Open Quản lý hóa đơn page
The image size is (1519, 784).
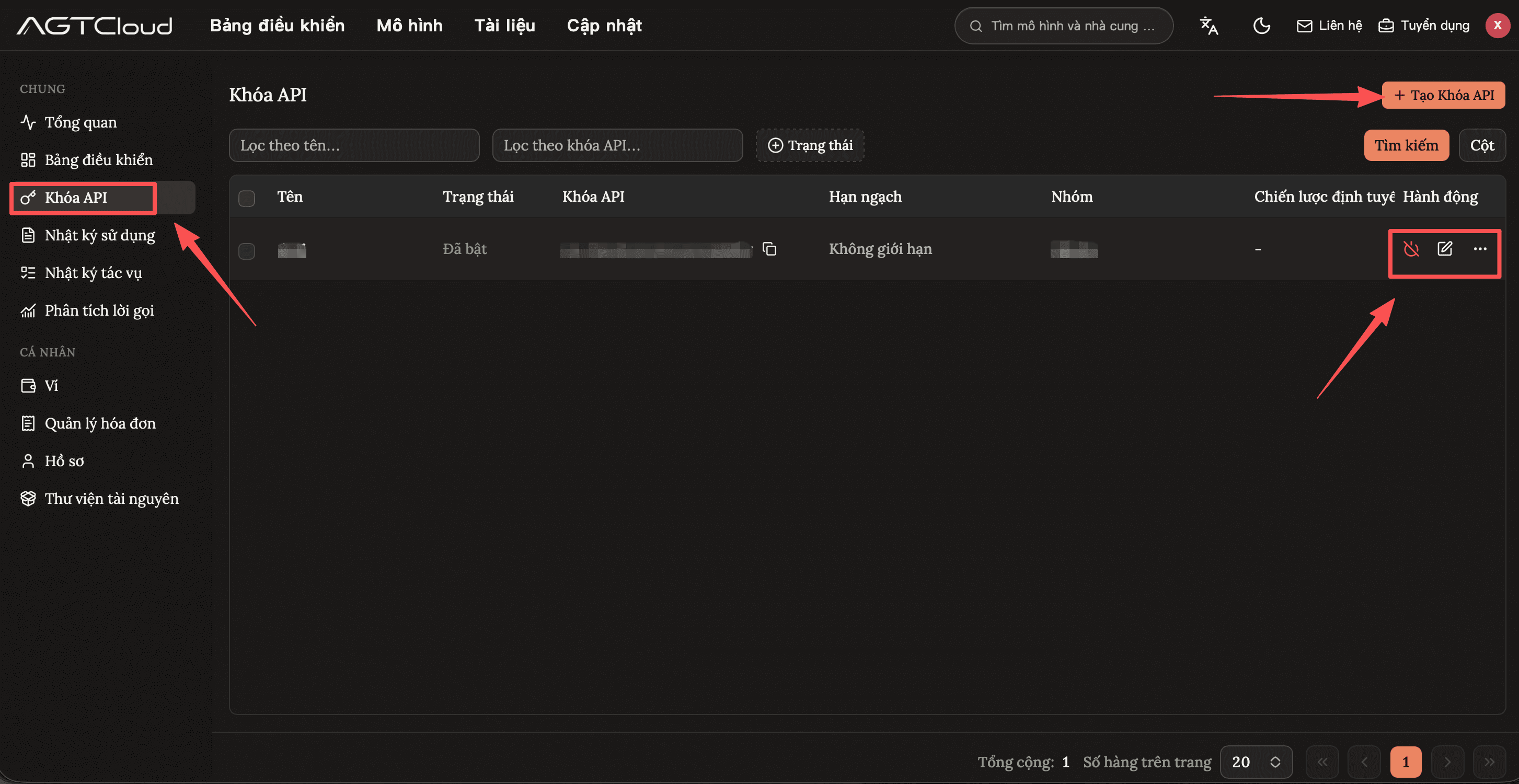click(88, 423)
